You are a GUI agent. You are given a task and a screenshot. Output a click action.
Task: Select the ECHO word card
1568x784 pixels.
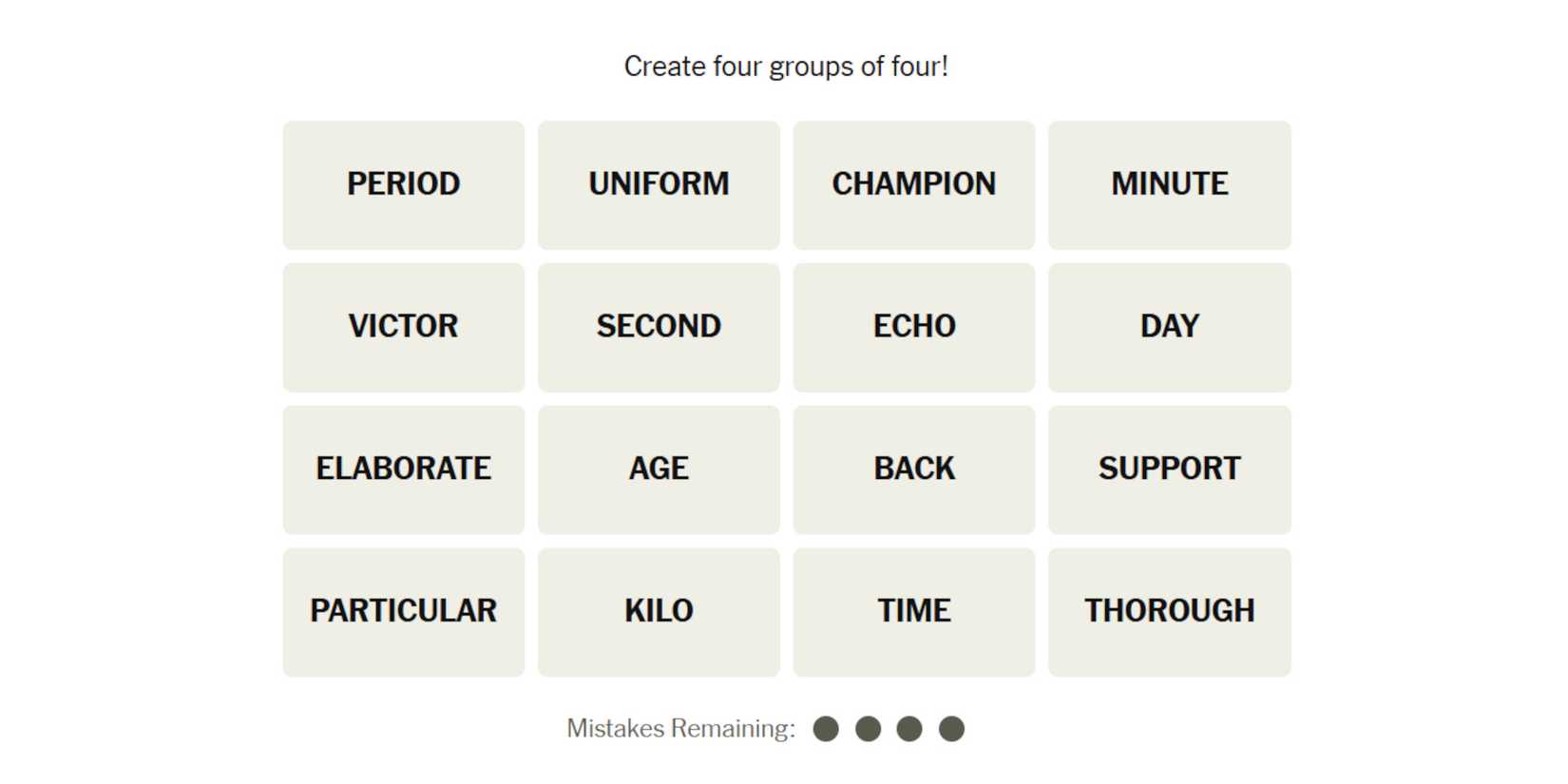point(913,327)
